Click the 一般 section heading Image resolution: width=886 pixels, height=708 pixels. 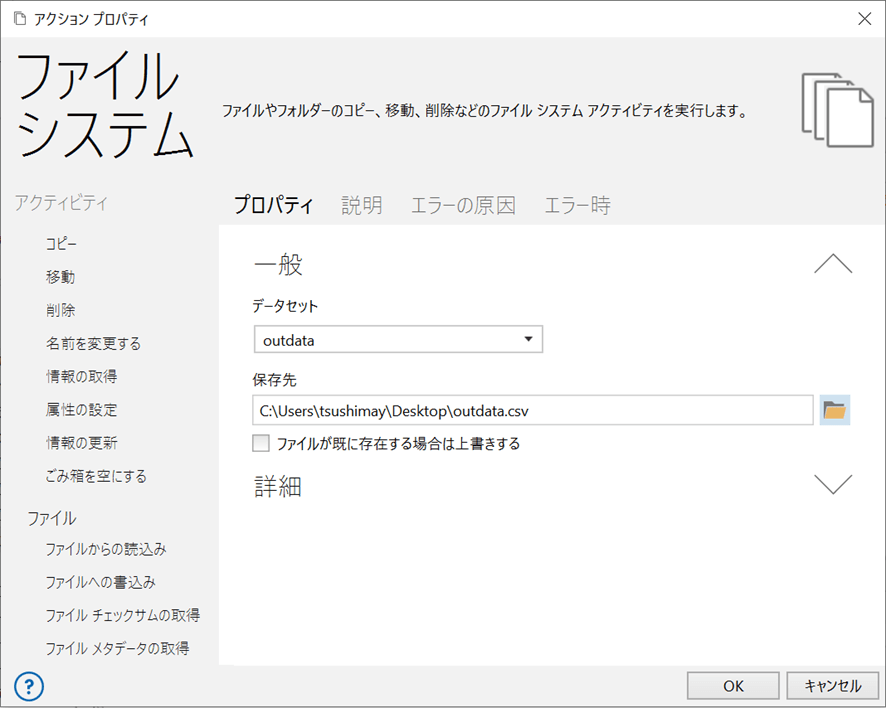(278, 265)
